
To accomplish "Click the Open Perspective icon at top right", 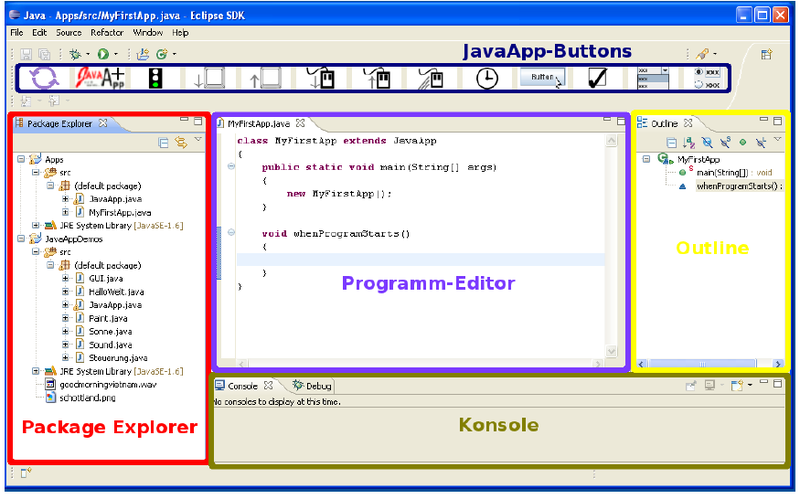I will (766, 54).
